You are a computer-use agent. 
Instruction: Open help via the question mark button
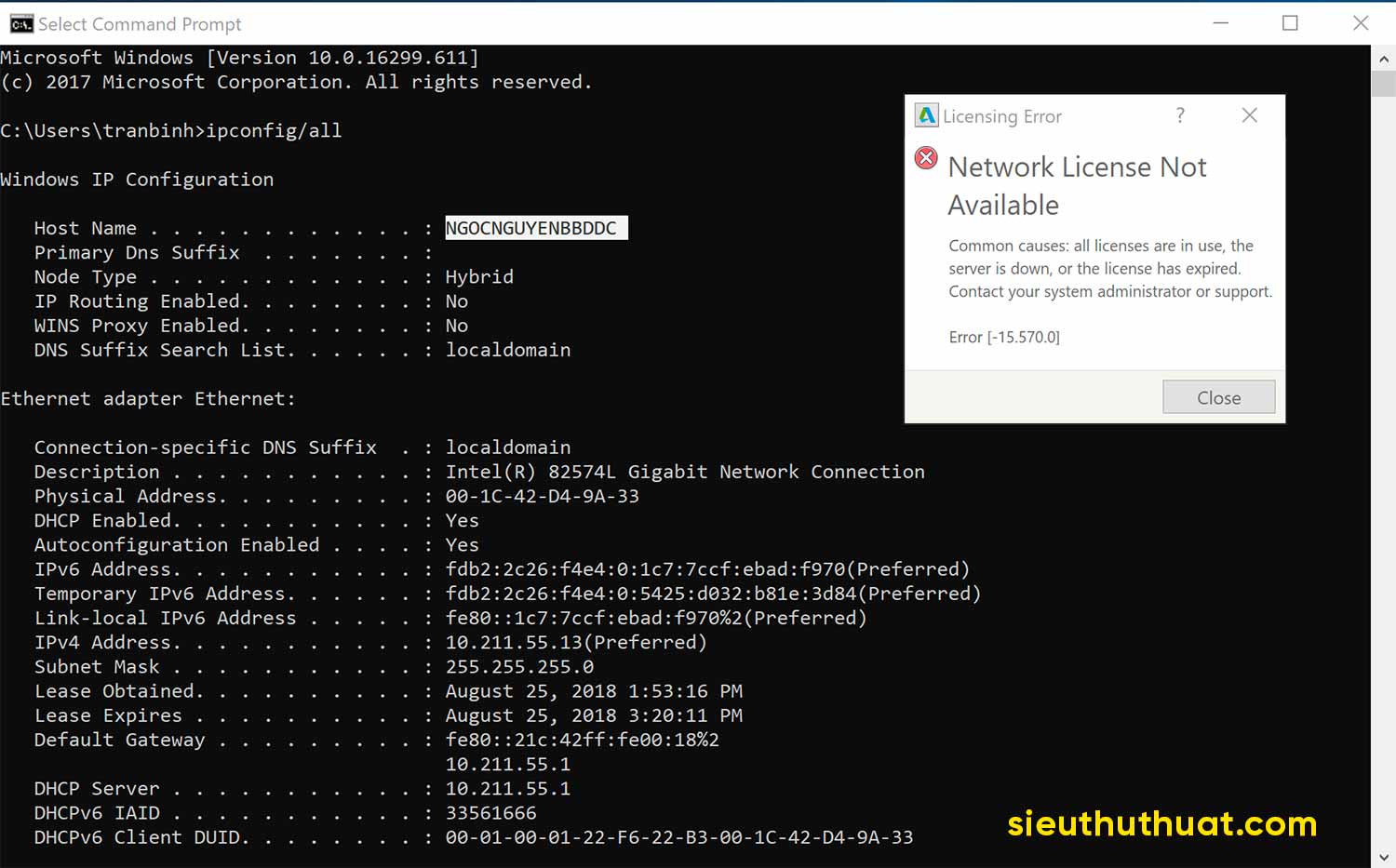pyautogui.click(x=1180, y=115)
